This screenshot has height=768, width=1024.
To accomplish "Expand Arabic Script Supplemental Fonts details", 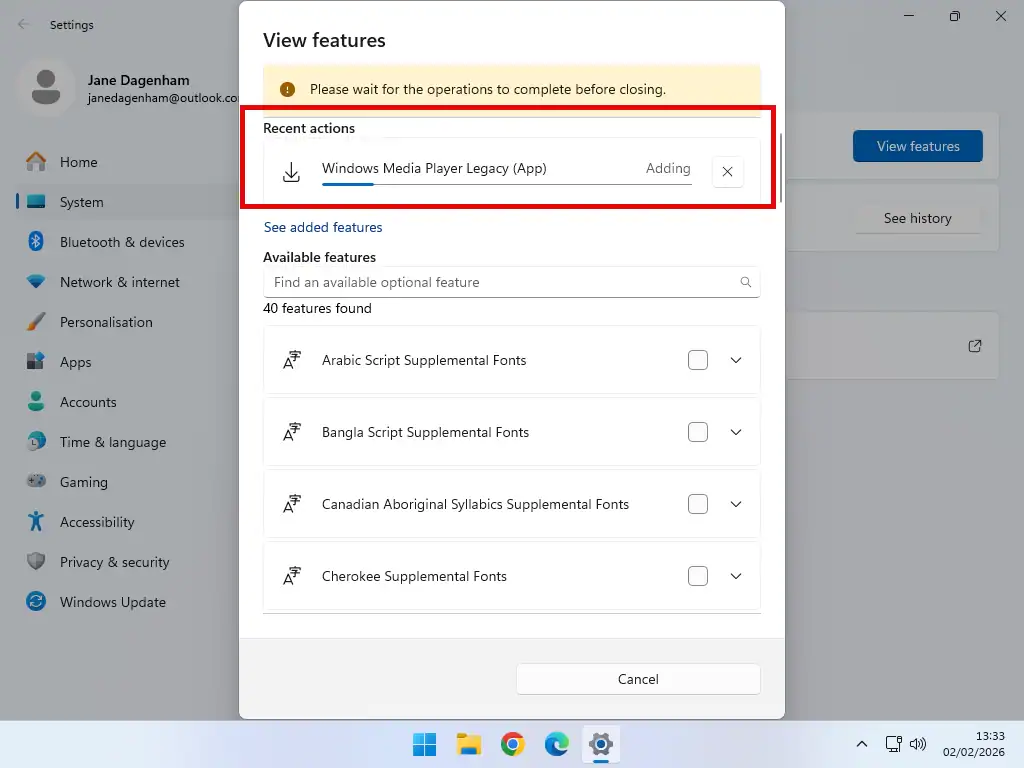I will (x=736, y=360).
